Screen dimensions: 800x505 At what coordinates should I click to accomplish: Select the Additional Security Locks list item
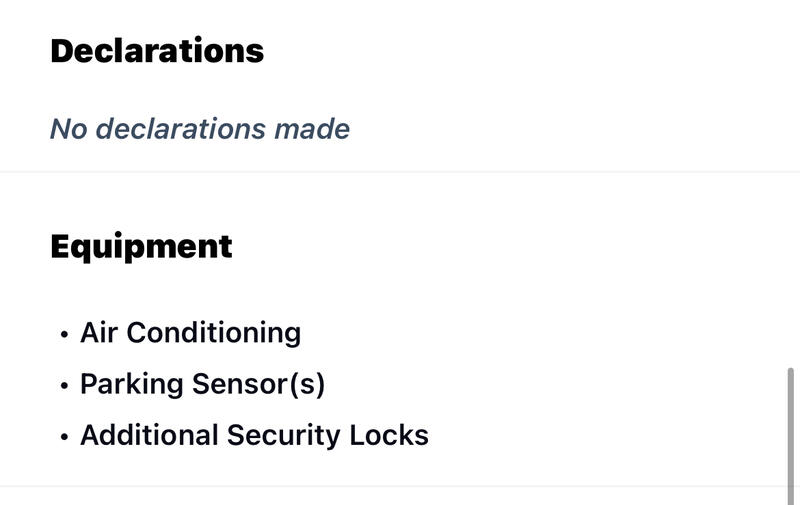pos(254,435)
